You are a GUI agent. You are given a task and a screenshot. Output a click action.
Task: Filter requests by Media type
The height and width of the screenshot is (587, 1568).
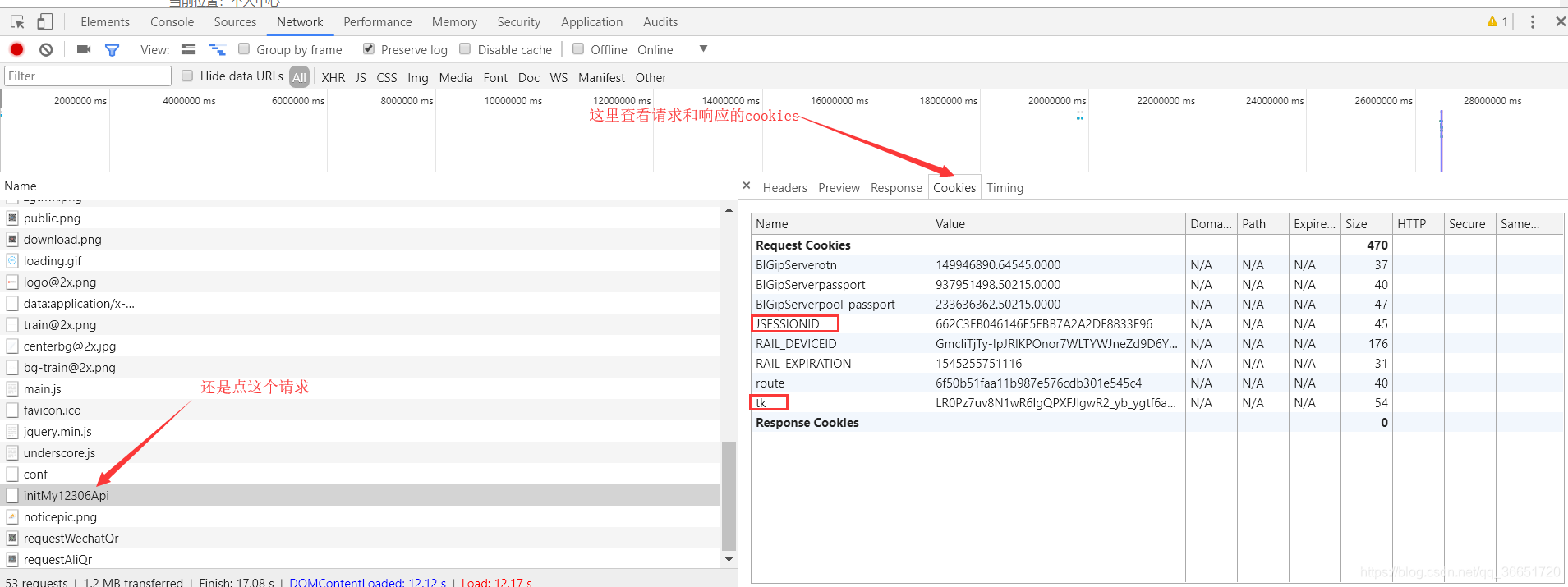tap(456, 78)
